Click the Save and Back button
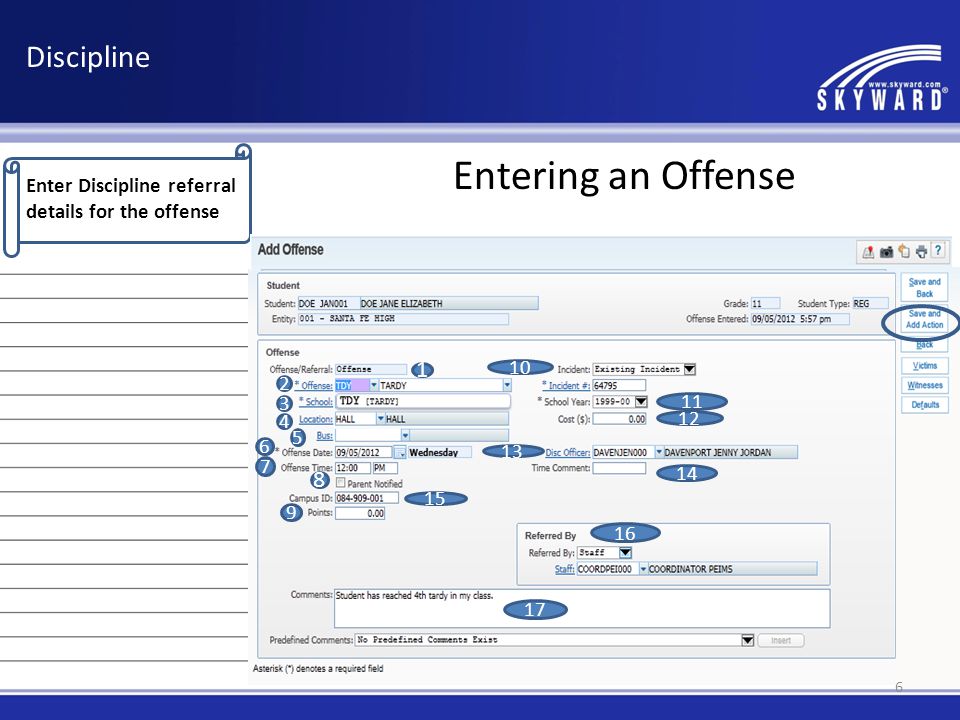 (x=924, y=288)
